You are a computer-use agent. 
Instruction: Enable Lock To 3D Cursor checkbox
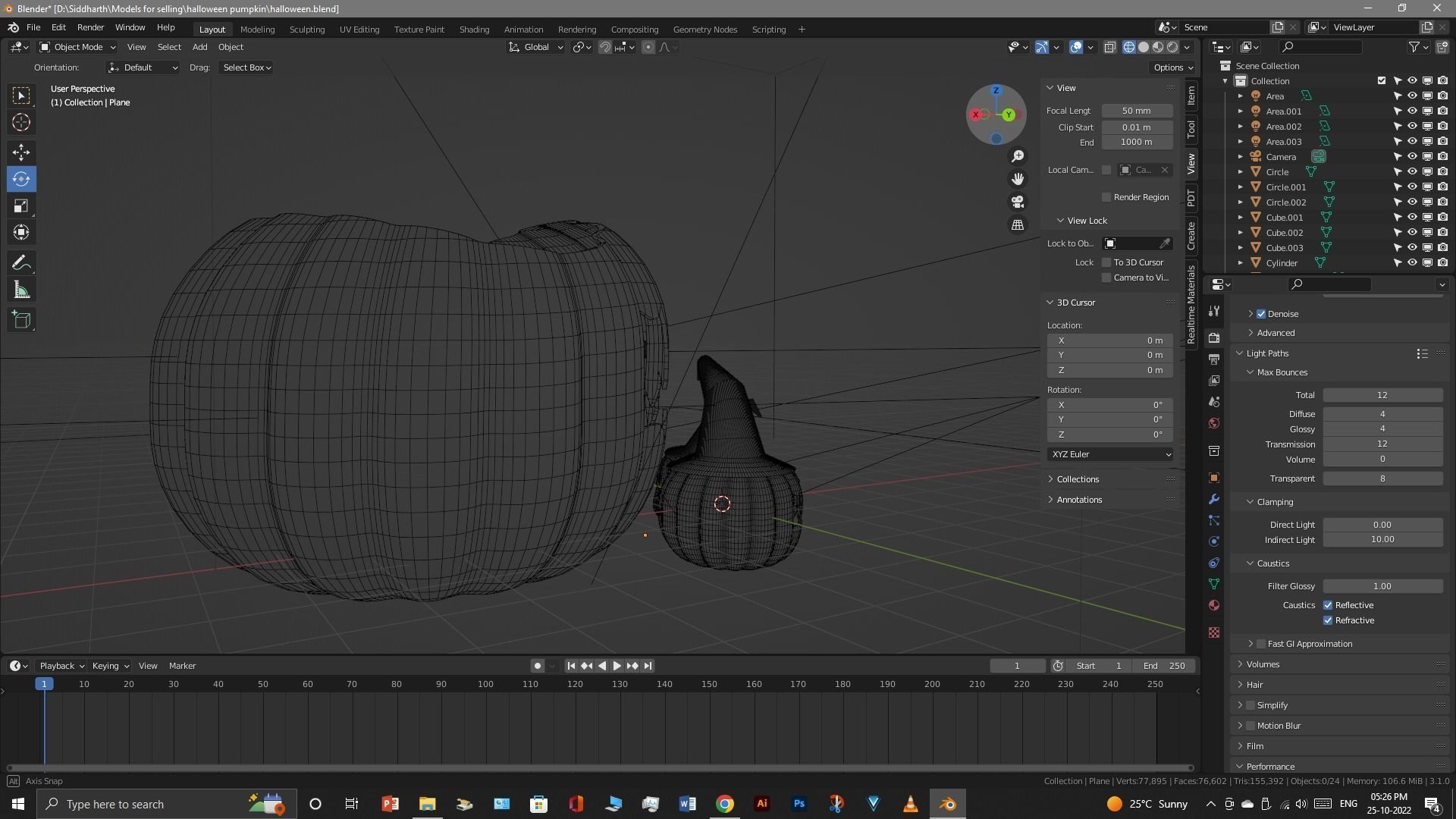pos(1106,262)
